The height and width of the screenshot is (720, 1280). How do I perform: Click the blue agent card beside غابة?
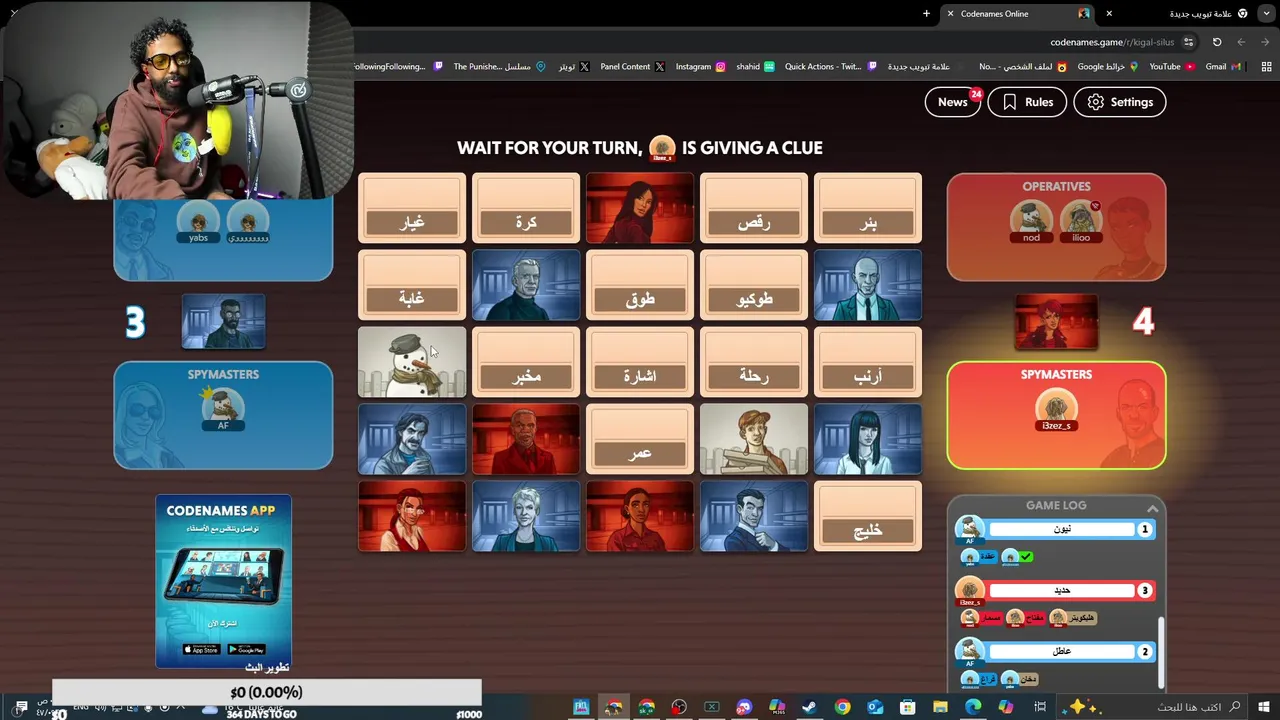pyautogui.click(x=526, y=285)
